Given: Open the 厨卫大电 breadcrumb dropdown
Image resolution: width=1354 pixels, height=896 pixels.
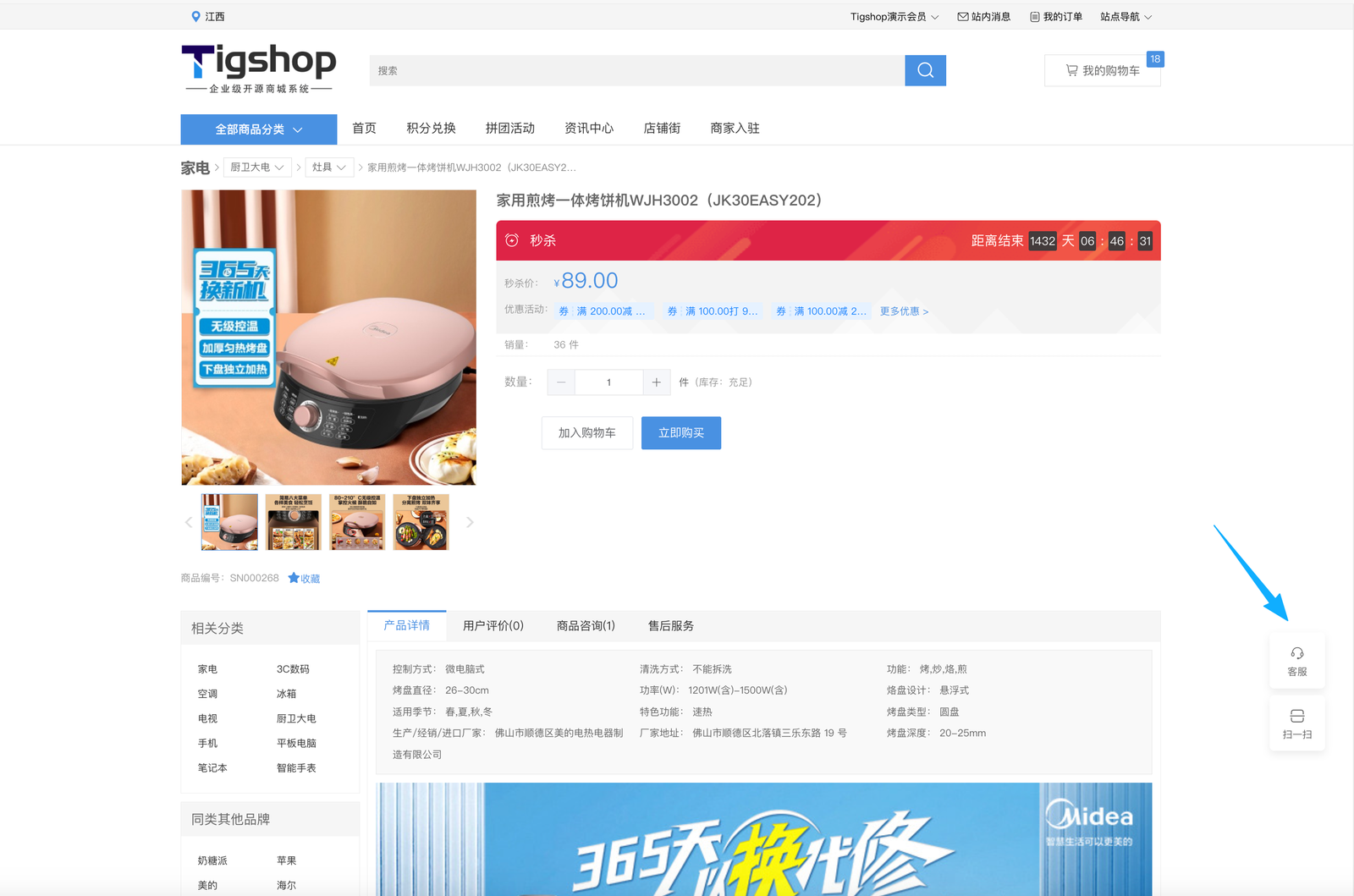Looking at the screenshot, I should click(x=257, y=168).
